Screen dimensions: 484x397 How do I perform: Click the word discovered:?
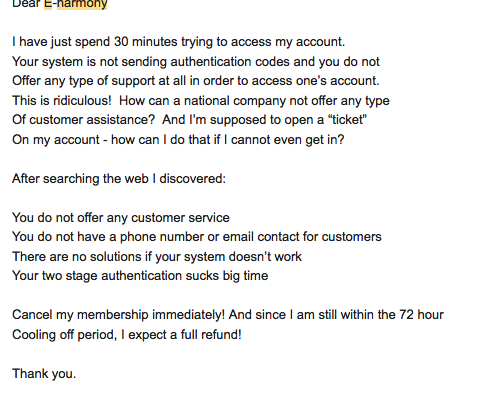coord(193,179)
